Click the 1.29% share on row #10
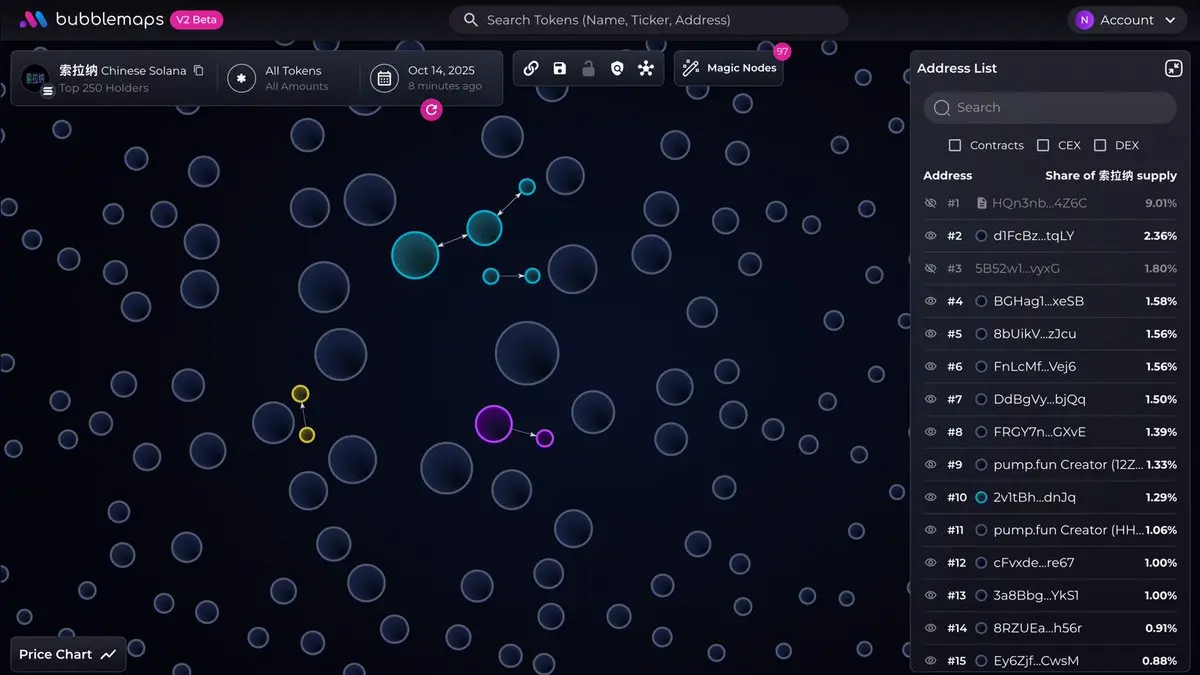Viewport: 1200px width, 675px height. (x=1160, y=497)
